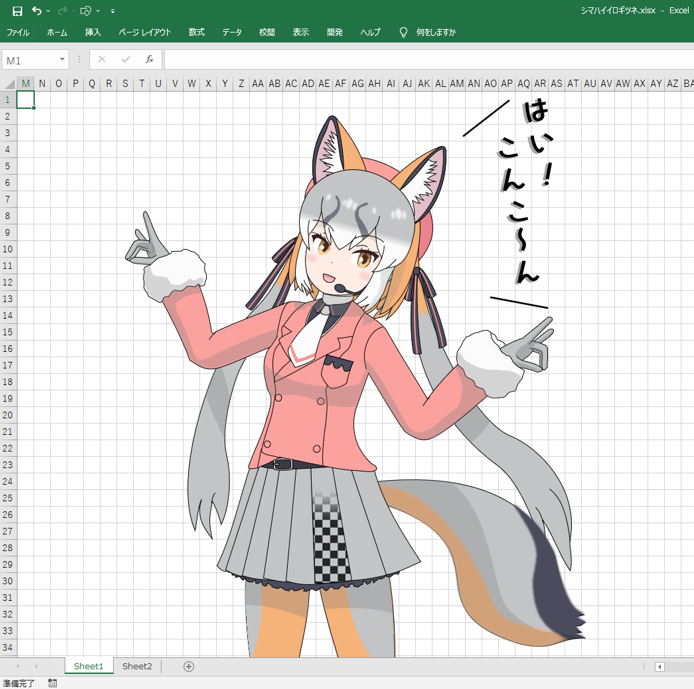Open Customize Quick Access Toolbar dropdown
The height and width of the screenshot is (689, 694).
coord(112,11)
